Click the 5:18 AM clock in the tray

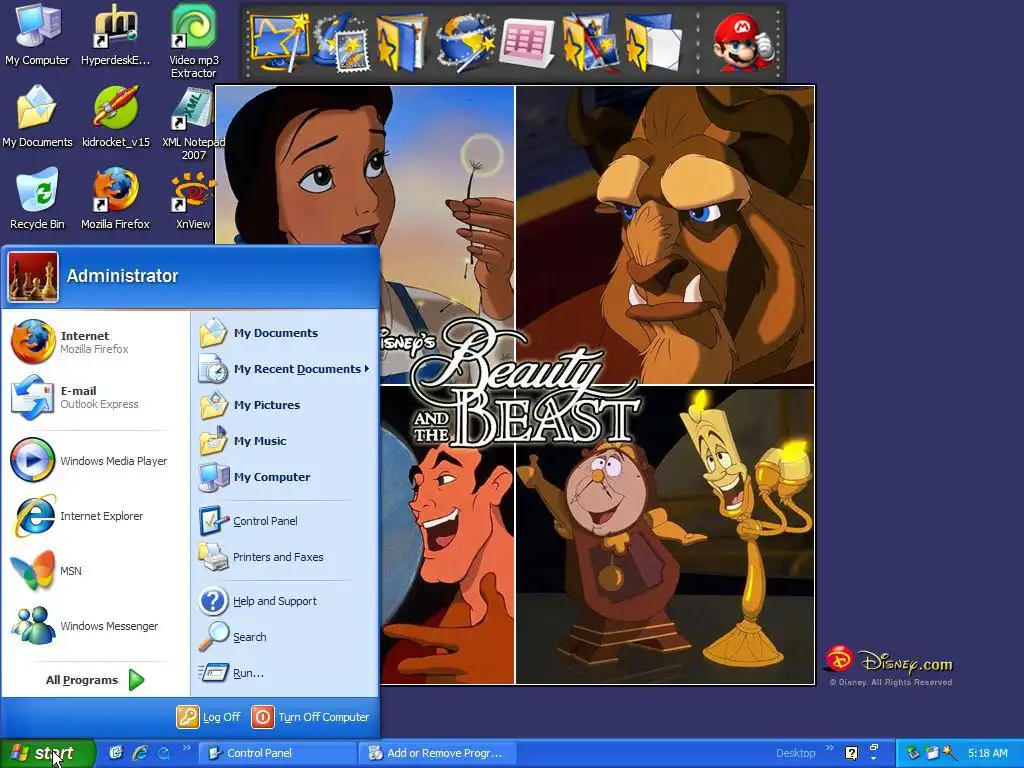point(987,753)
